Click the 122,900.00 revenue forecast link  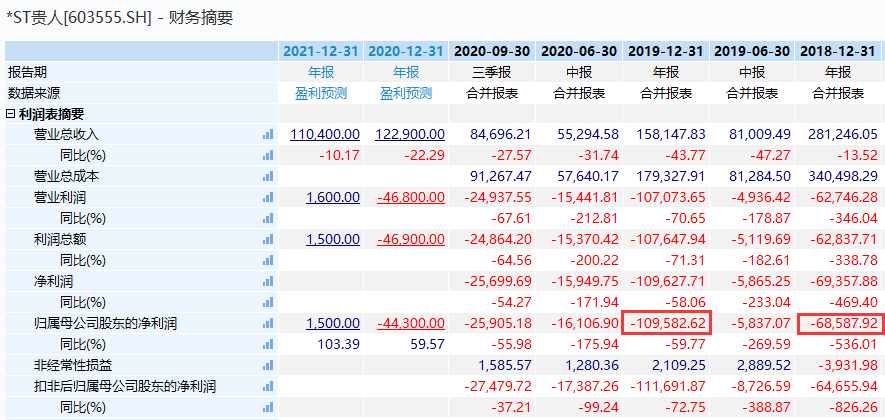click(411, 134)
